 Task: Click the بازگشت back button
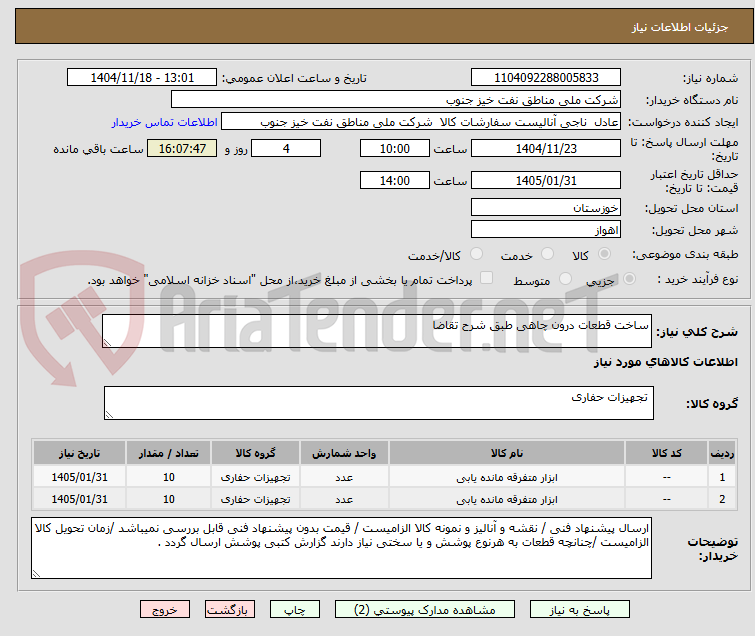click(230, 609)
